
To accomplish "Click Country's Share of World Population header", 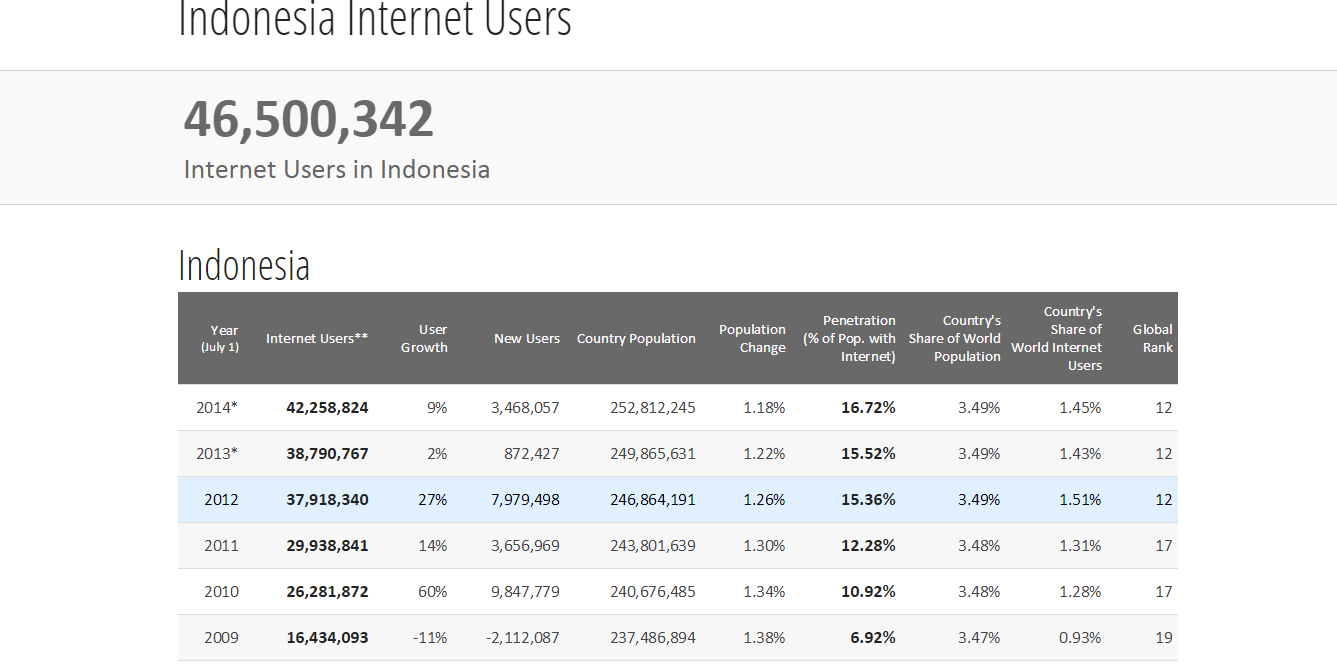I will [x=954, y=338].
